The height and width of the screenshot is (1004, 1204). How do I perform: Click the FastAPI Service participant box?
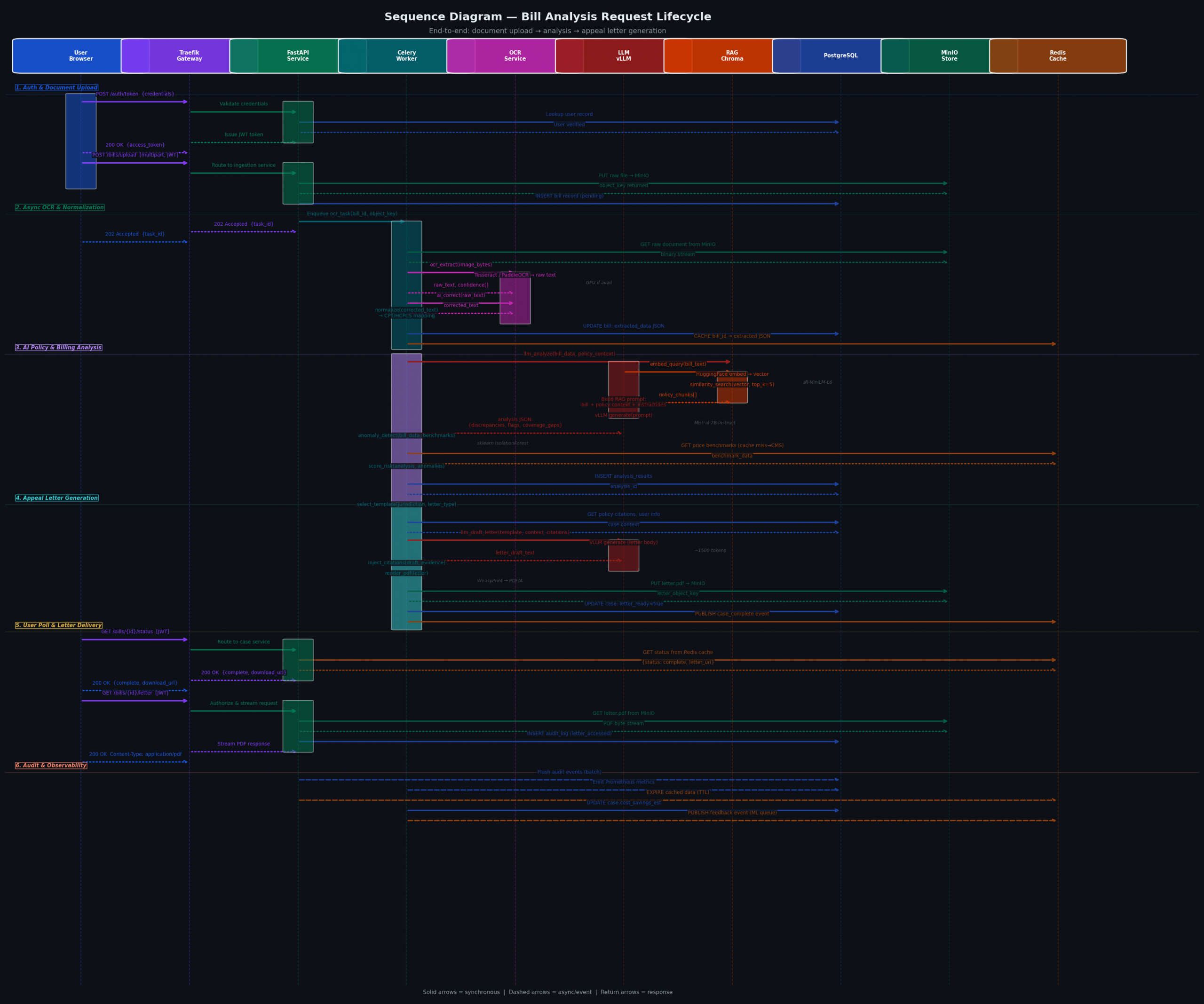pyautogui.click(x=298, y=55)
